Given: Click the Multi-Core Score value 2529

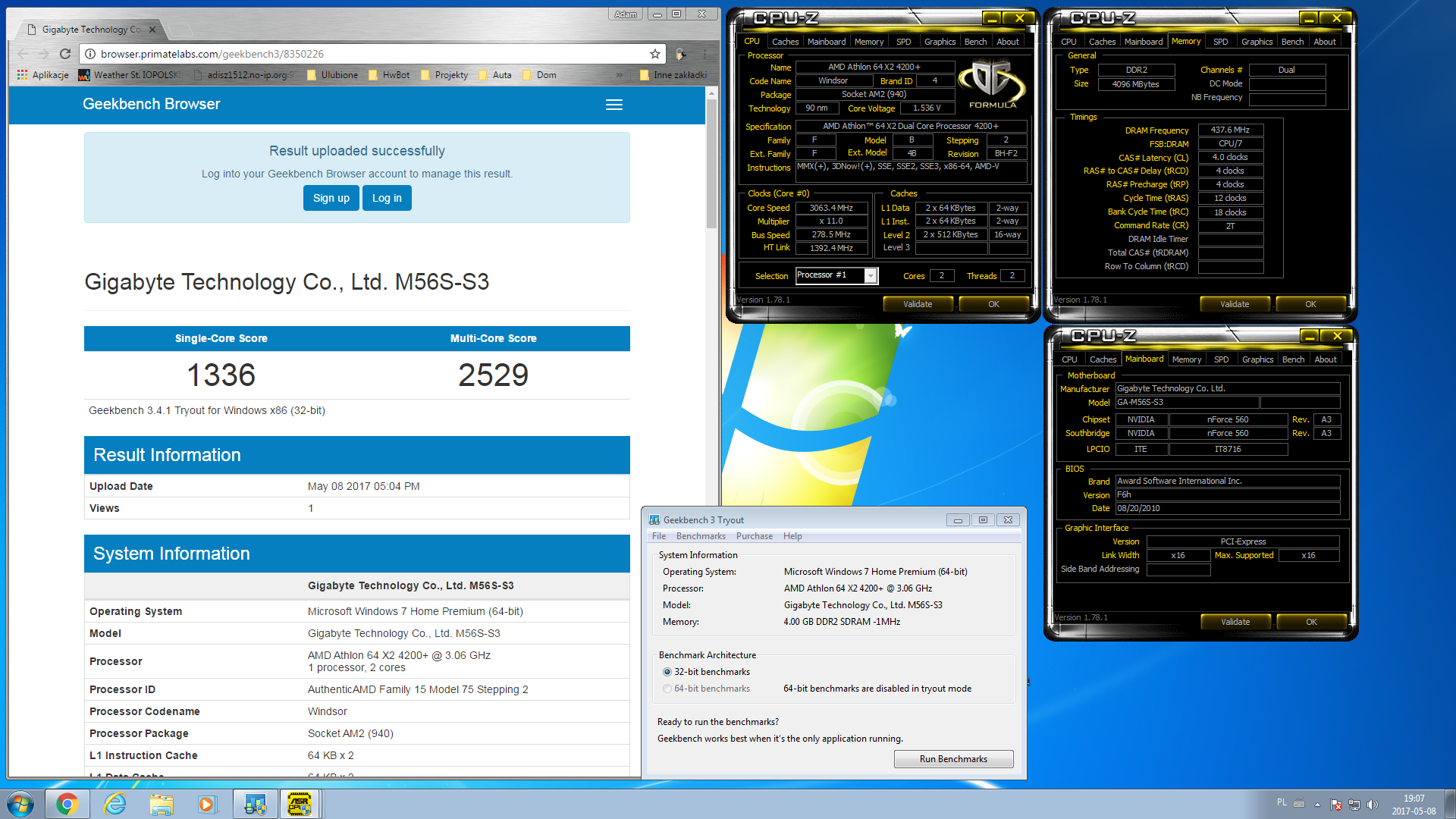Looking at the screenshot, I should pyautogui.click(x=493, y=375).
